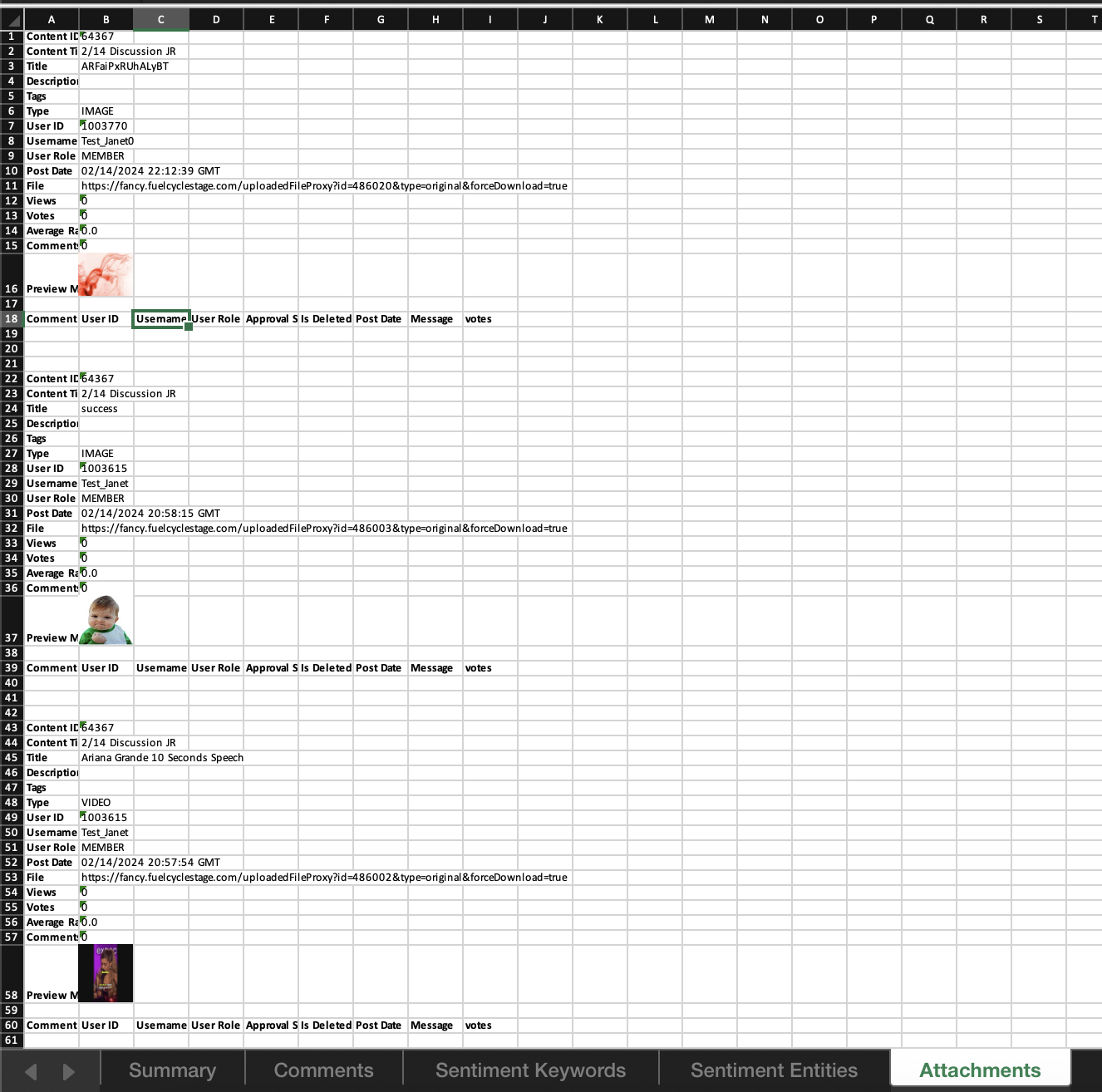
Task: Select the active Username cell in row 18
Action: (x=161, y=319)
